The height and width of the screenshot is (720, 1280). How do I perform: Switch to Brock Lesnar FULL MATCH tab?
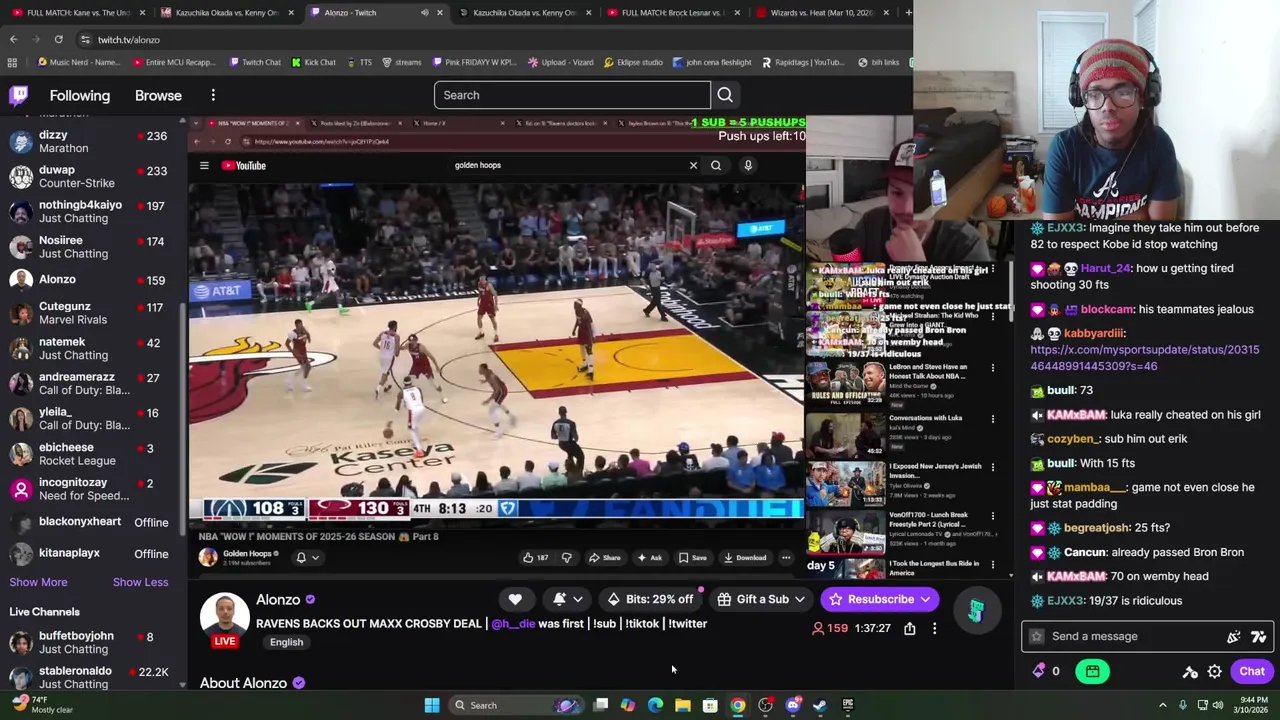672,13
